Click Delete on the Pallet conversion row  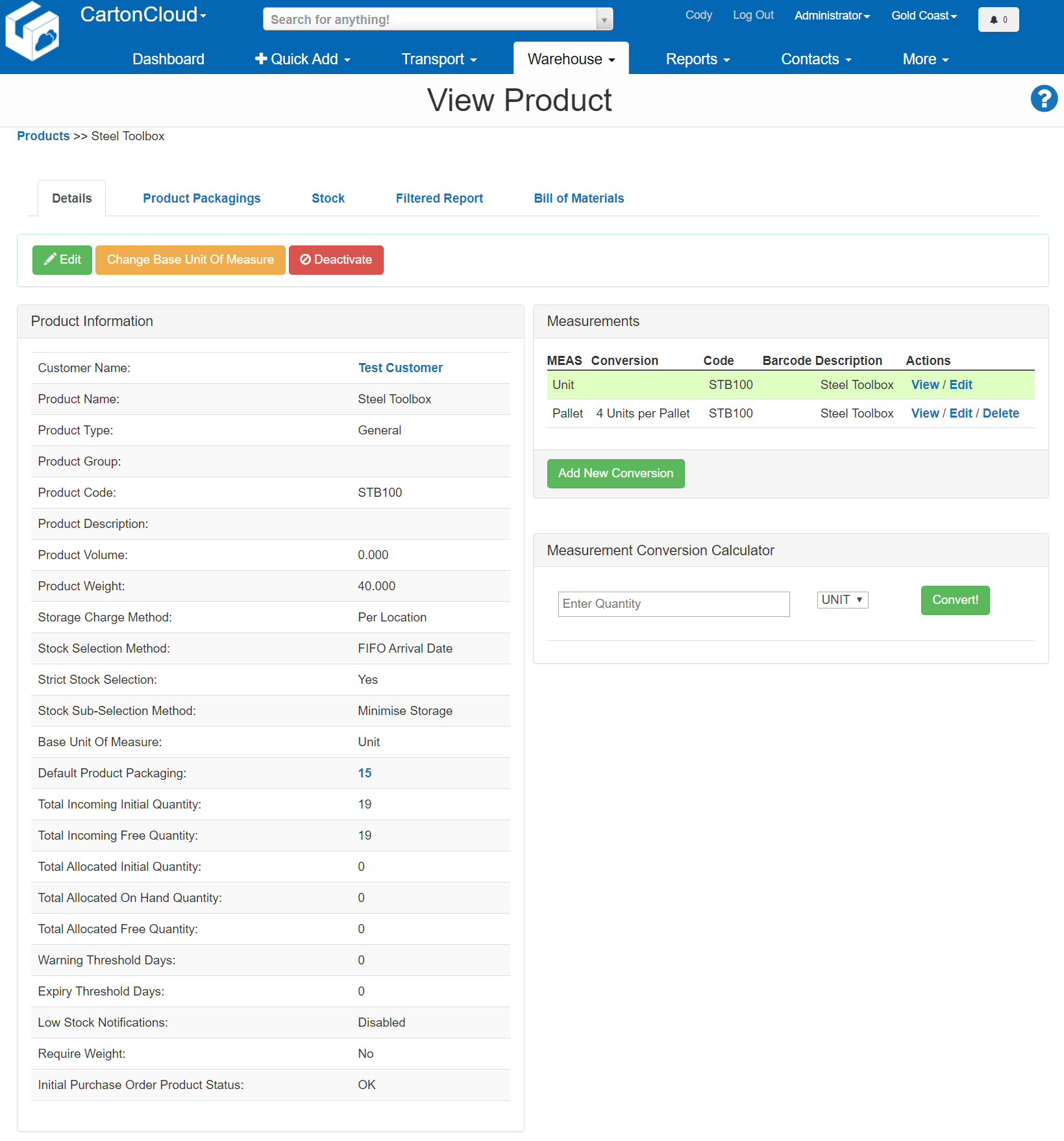coord(1000,413)
